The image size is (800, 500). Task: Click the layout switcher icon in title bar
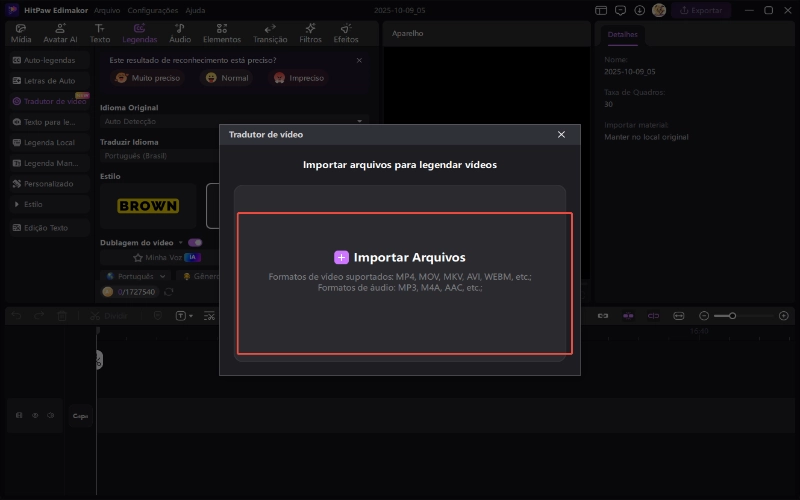[601, 10]
